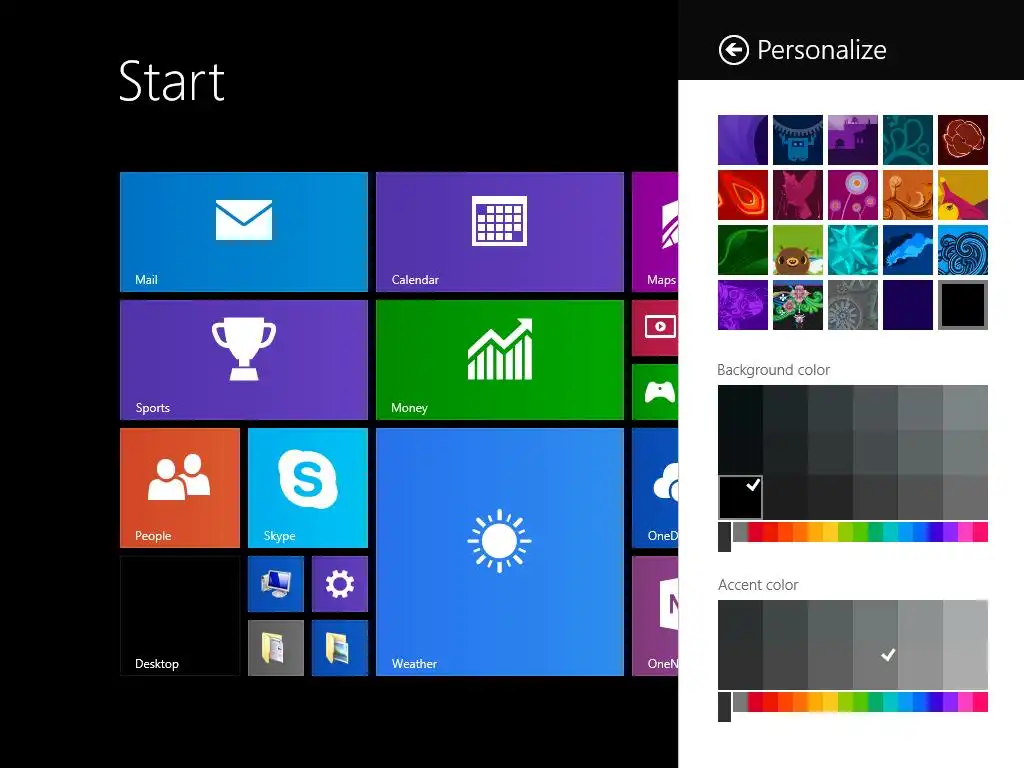Open the Desktop tile
Viewport: 1024px width, 768px height.
(x=180, y=616)
